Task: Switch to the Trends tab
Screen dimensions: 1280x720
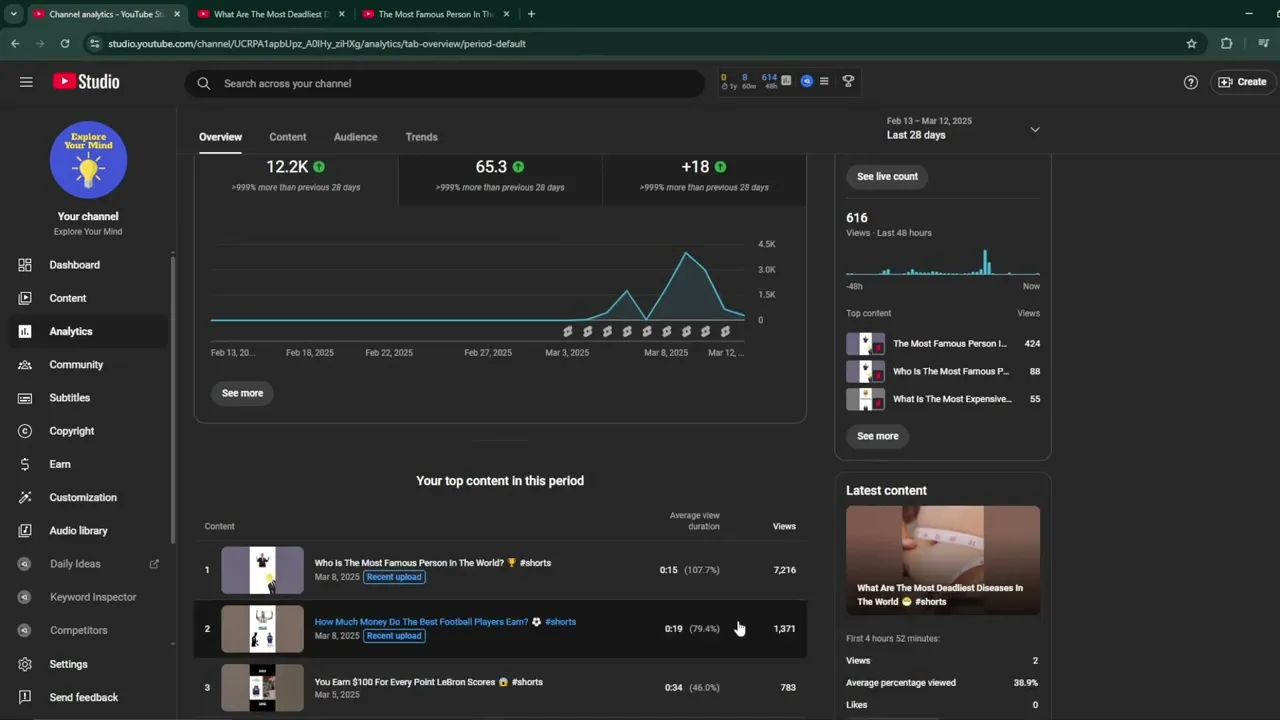Action: 421,137
